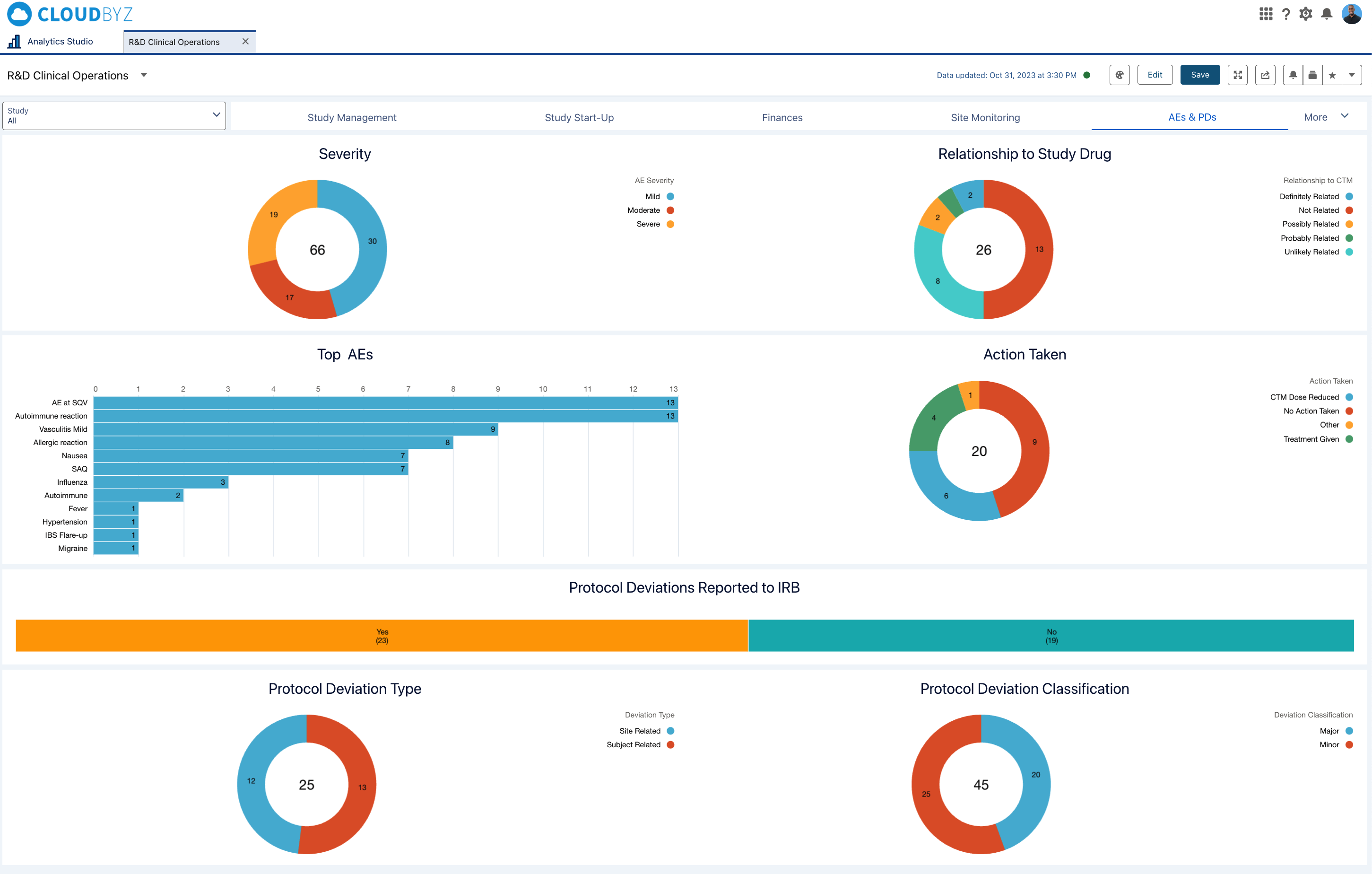This screenshot has width=1372, height=874.
Task: Click the Cloudbyz cloud logo
Action: pos(19,14)
